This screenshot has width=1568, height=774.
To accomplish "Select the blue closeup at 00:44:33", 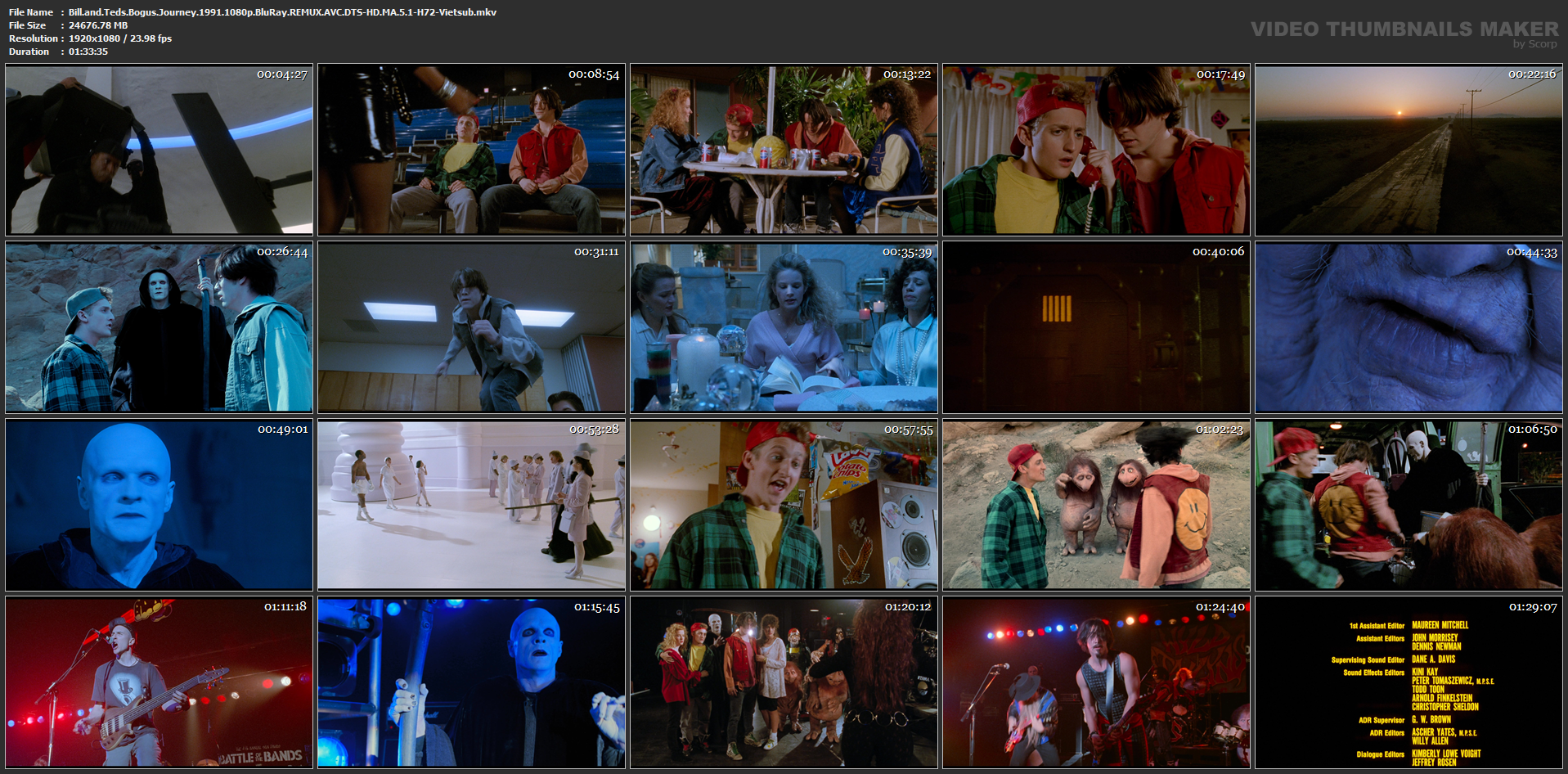I will coord(1409,327).
